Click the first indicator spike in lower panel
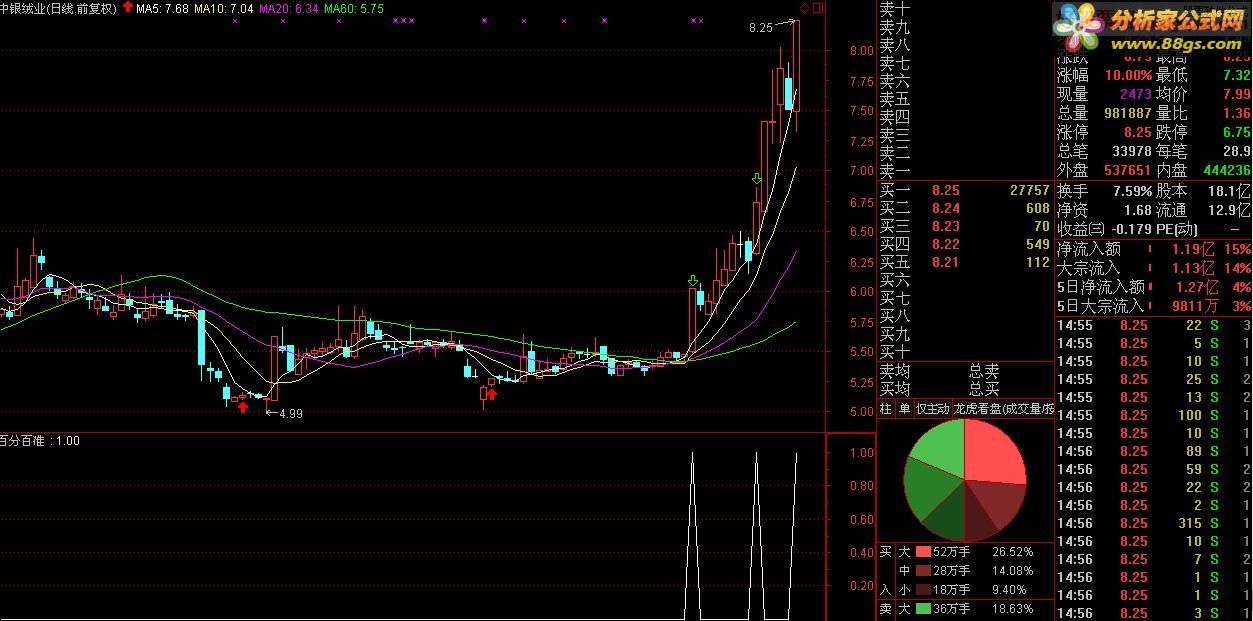Viewport: 1253px width, 621px height. [691, 535]
